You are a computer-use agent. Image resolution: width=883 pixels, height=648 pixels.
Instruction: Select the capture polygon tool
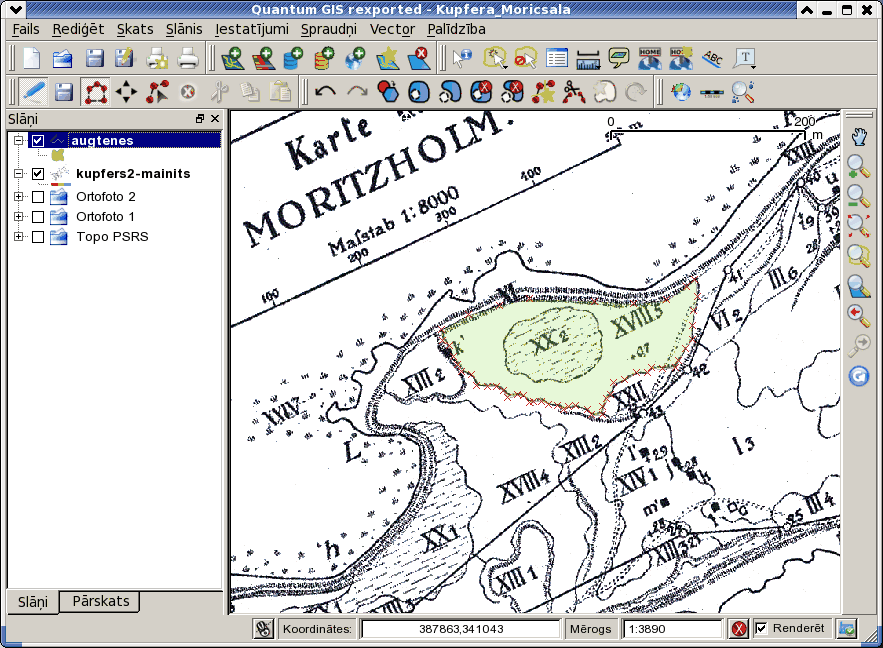click(96, 92)
